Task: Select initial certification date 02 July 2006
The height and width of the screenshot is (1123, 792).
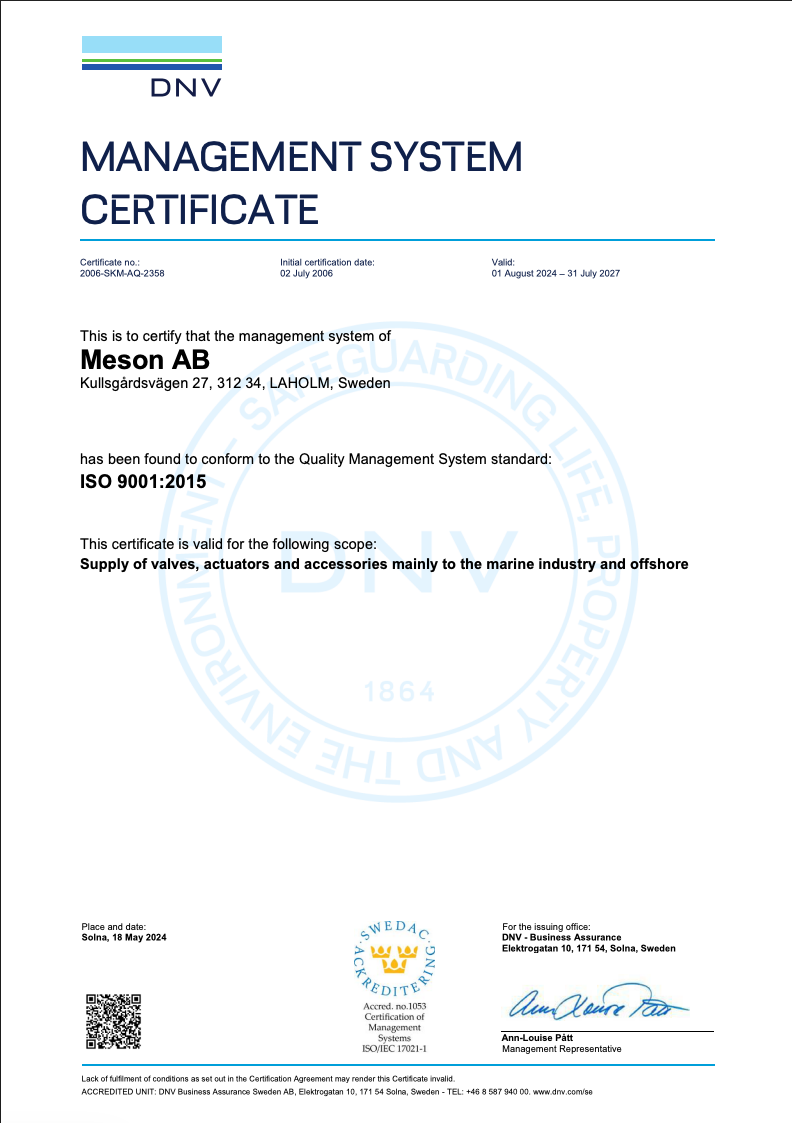Action: [x=306, y=274]
